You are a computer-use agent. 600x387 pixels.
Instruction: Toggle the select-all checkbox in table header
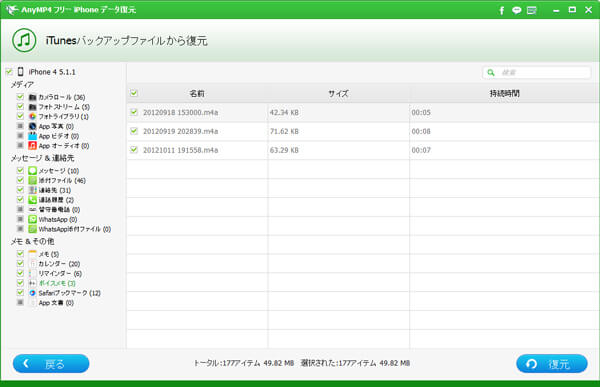tap(134, 93)
